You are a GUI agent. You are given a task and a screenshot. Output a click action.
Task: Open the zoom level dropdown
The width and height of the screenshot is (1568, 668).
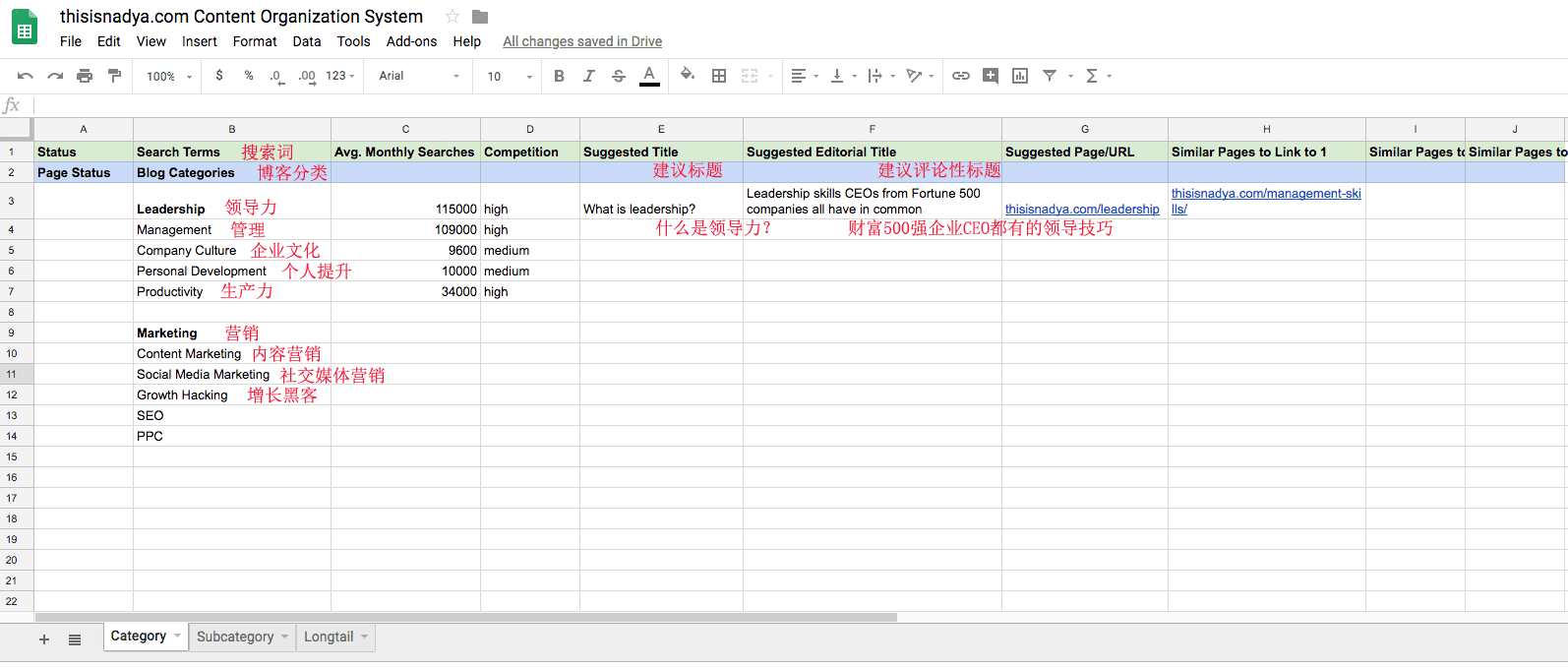pyautogui.click(x=169, y=76)
